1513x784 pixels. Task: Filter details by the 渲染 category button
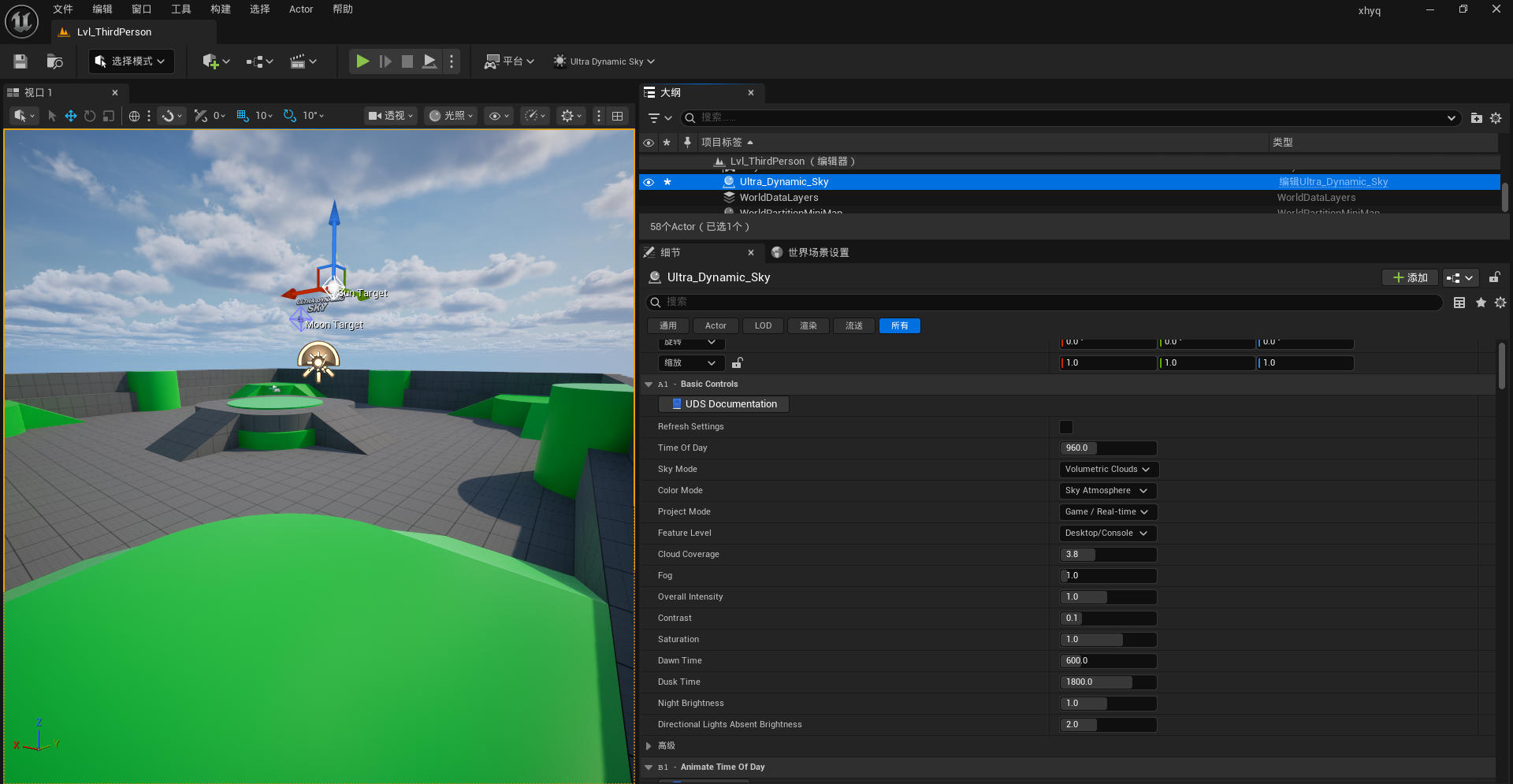pyautogui.click(x=809, y=326)
